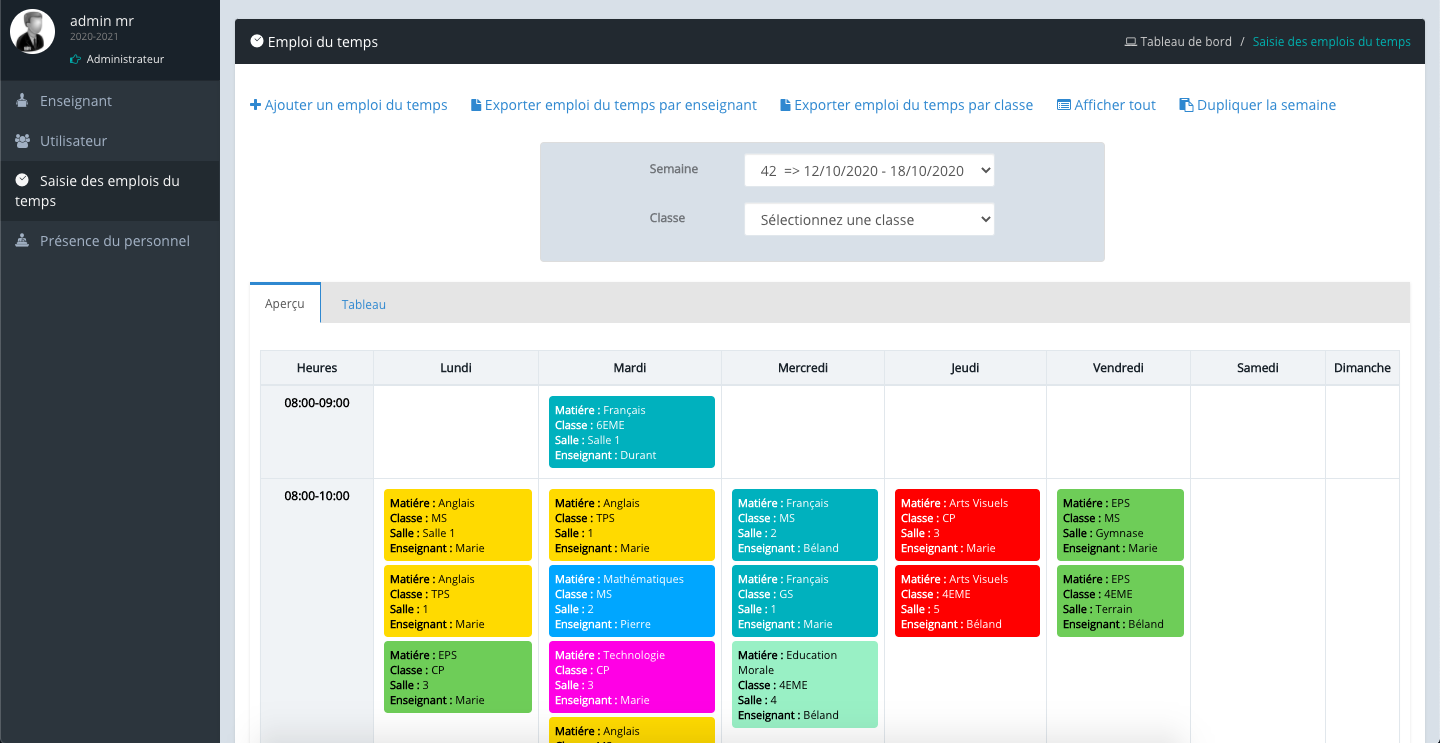Click the 2020-2021 school year text

(94, 37)
